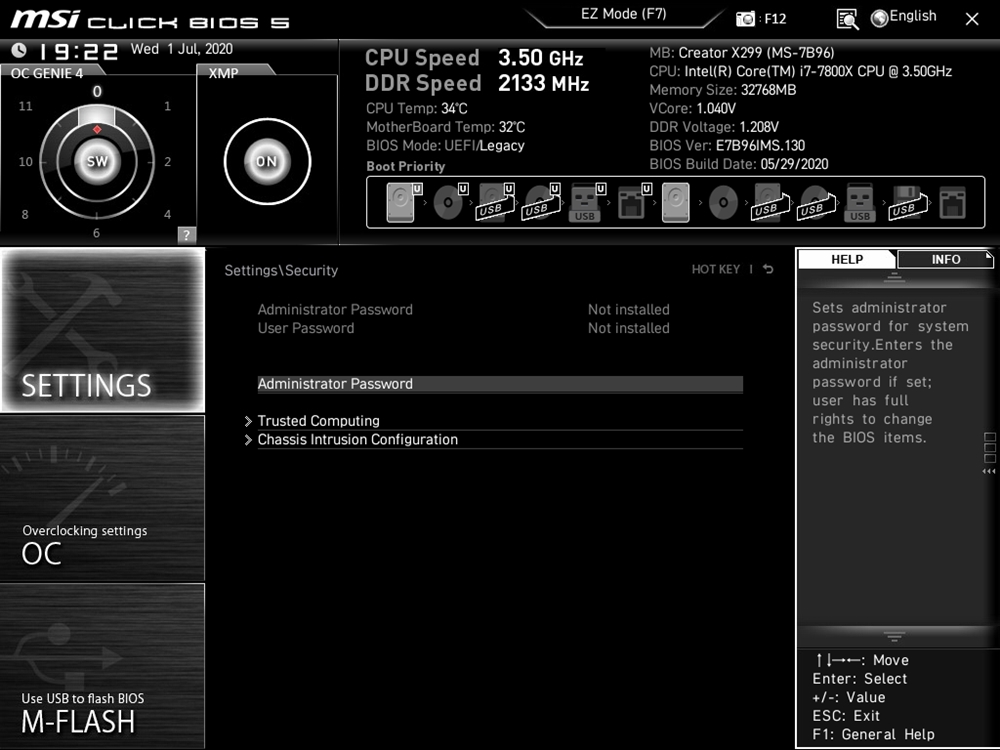Take a screenshot with the F12 camera icon

(x=745, y=18)
